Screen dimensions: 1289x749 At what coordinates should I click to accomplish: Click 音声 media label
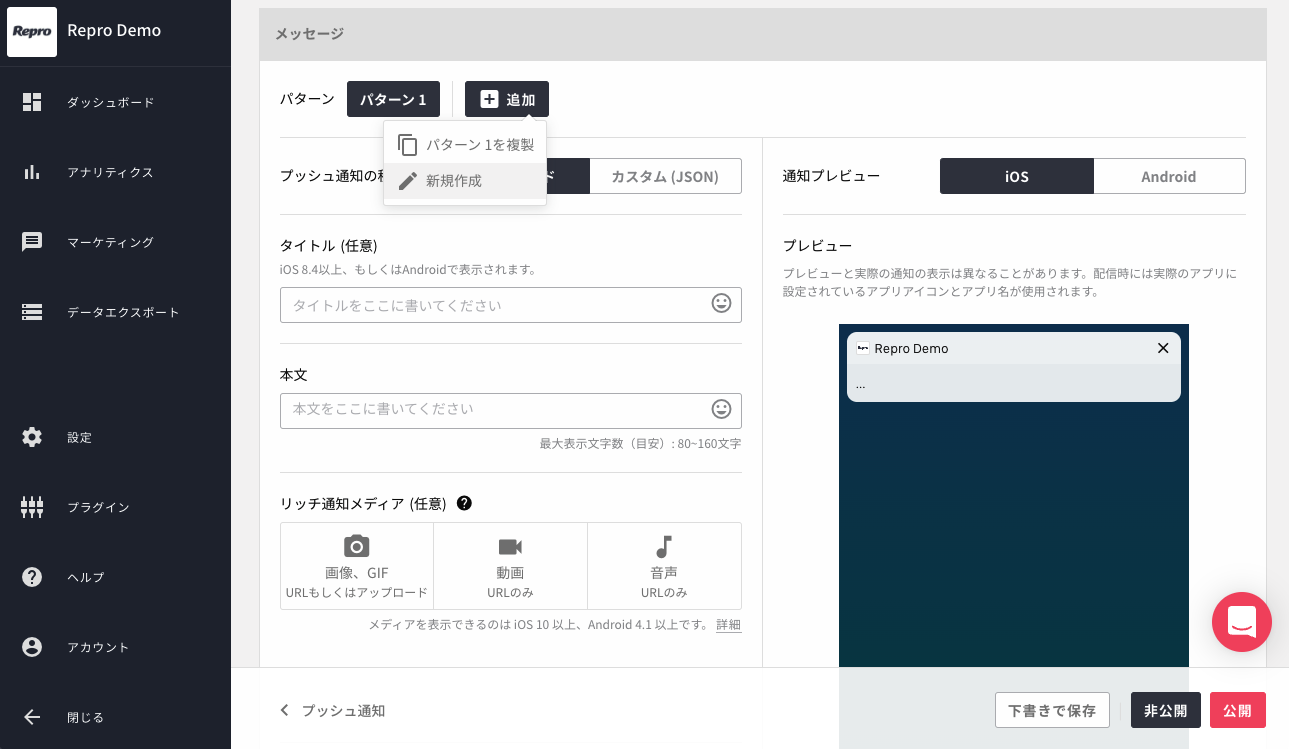(664, 573)
